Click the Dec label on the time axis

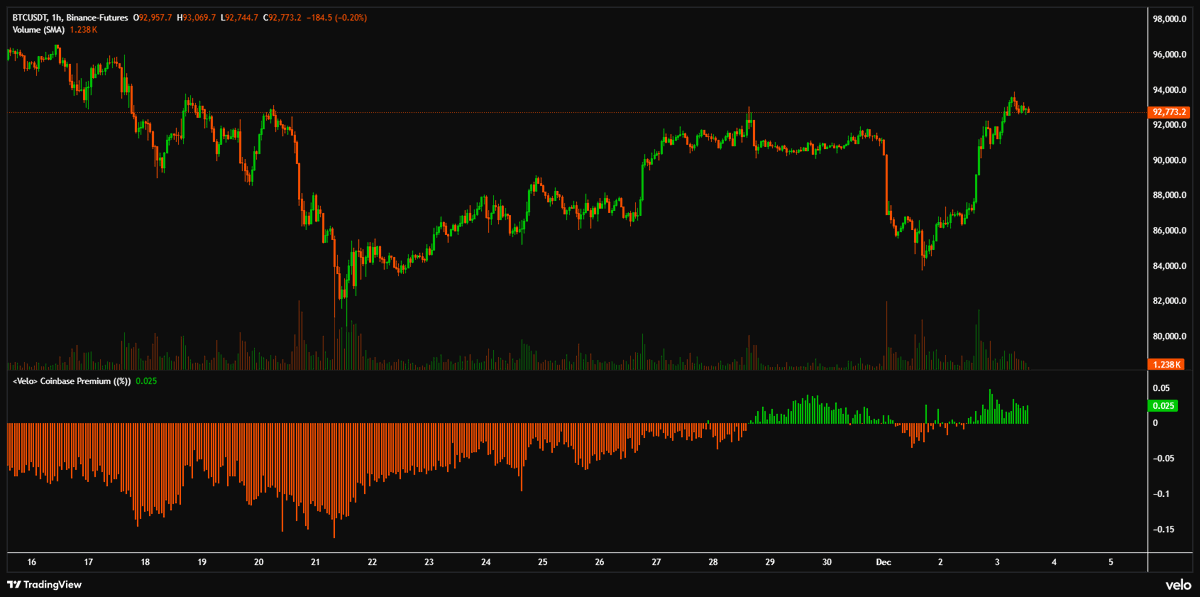pyautogui.click(x=884, y=562)
